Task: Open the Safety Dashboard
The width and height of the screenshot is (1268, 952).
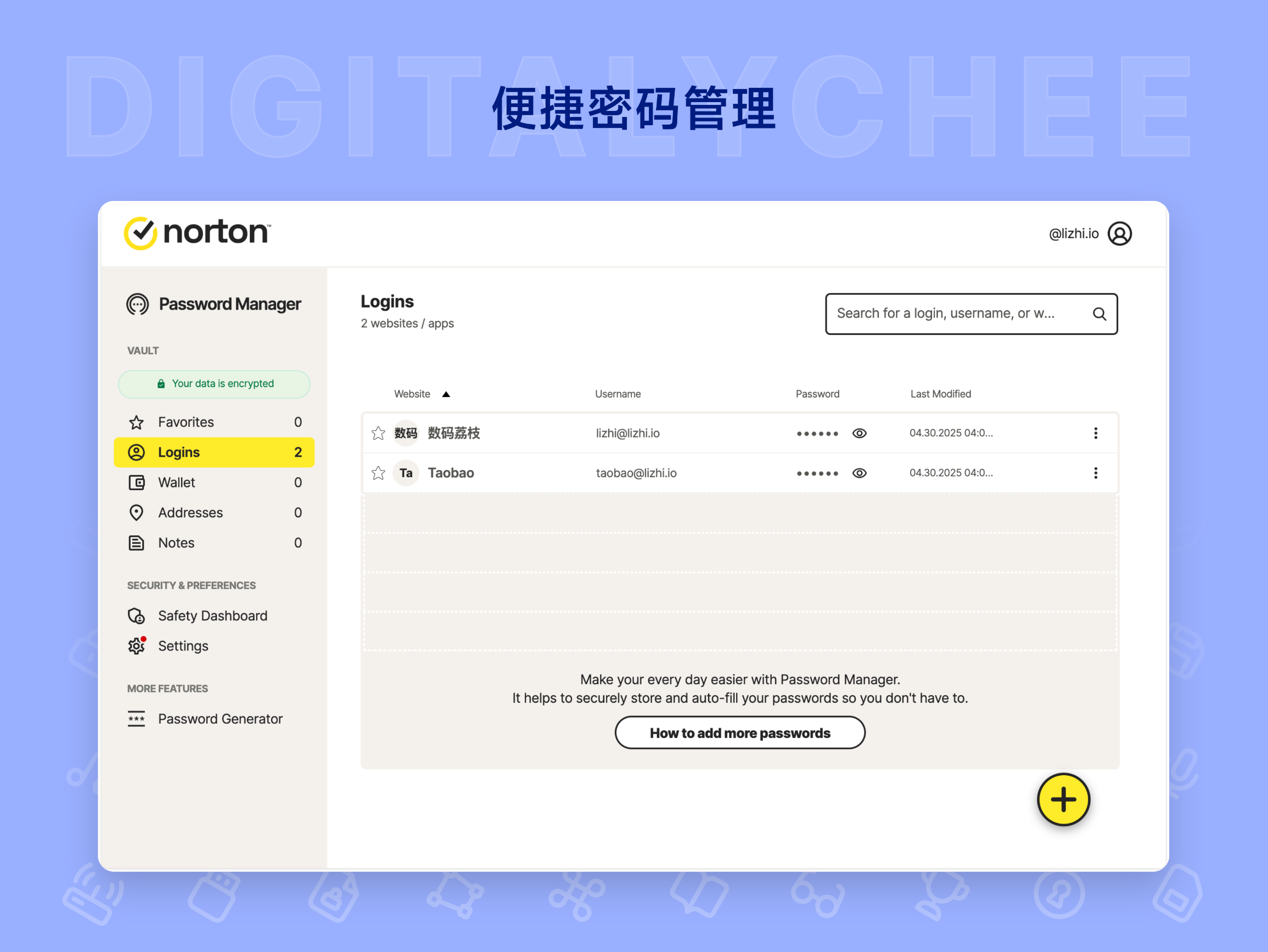Action: pos(212,615)
